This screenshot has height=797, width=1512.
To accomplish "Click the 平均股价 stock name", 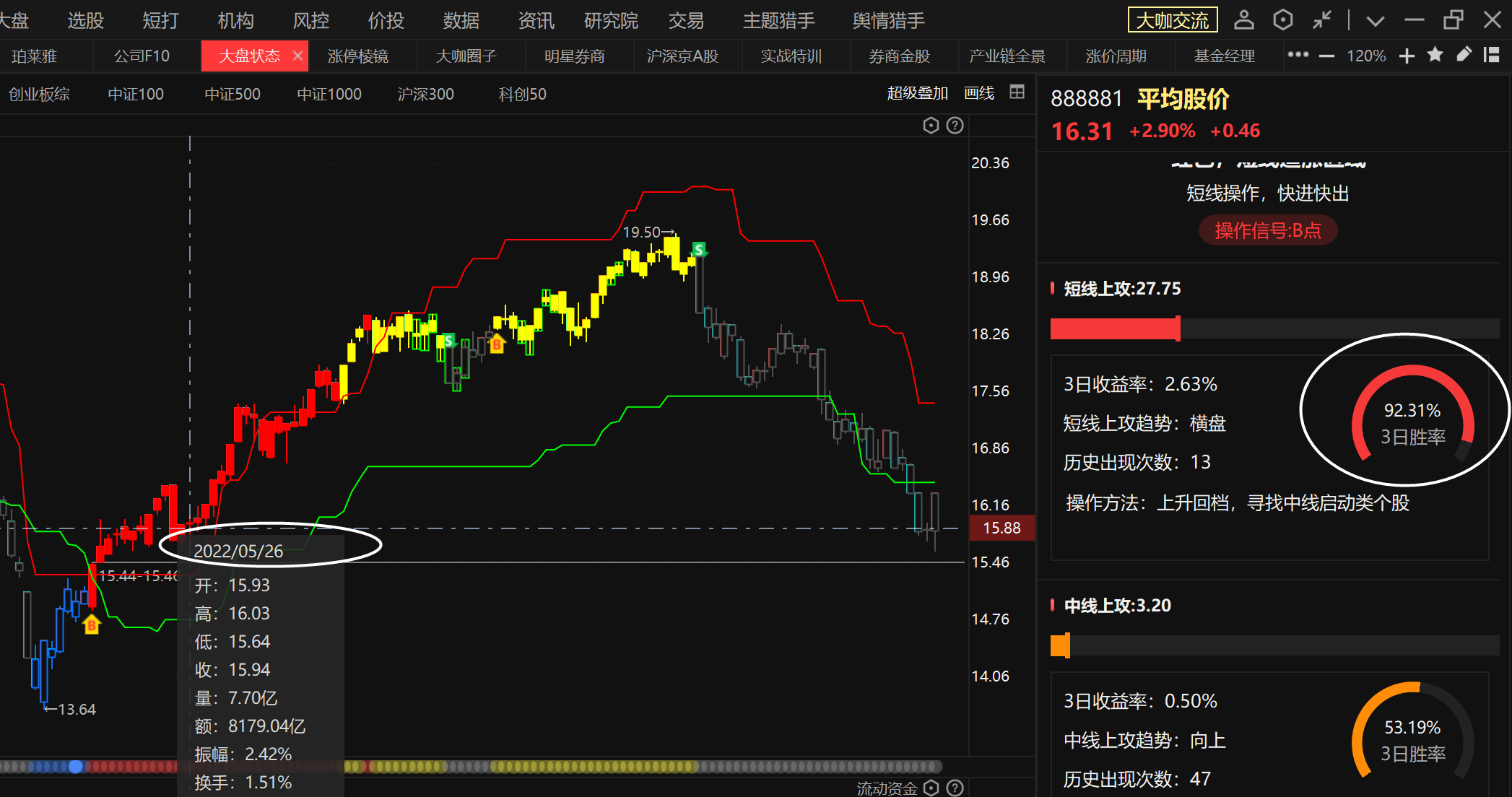I will (1183, 99).
